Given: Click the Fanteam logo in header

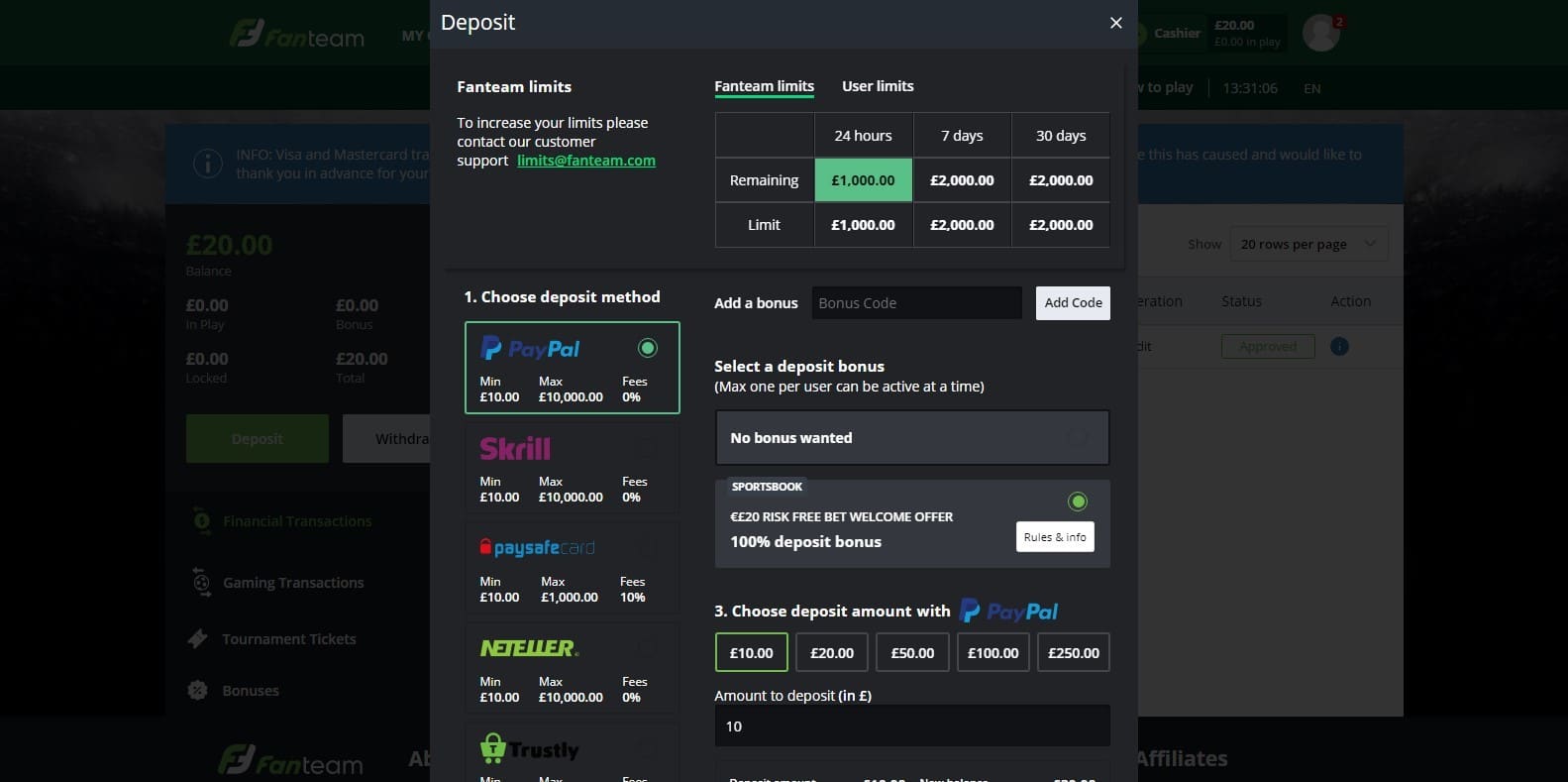Looking at the screenshot, I should (297, 36).
